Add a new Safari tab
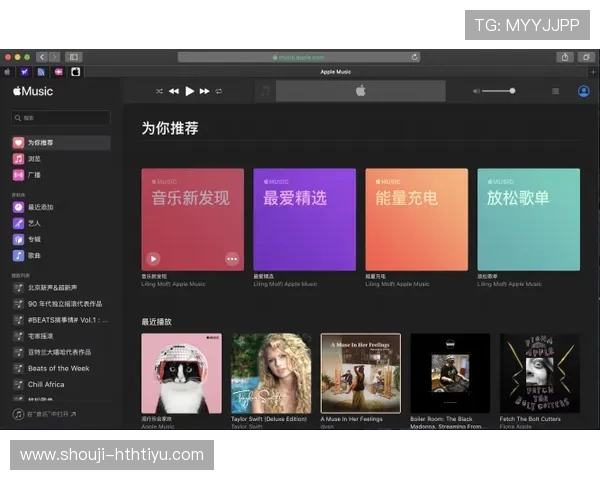This screenshot has width=600, height=480. tap(593, 72)
